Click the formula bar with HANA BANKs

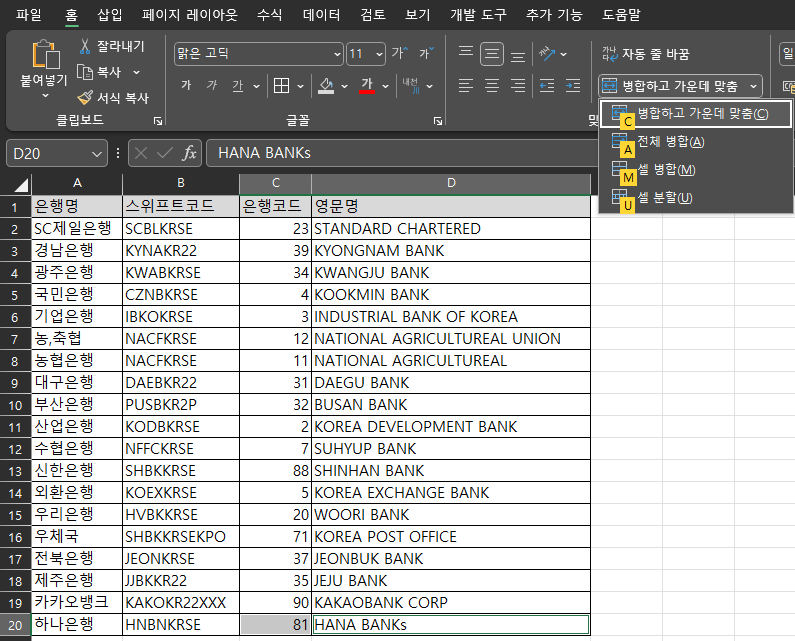pyautogui.click(x=403, y=153)
